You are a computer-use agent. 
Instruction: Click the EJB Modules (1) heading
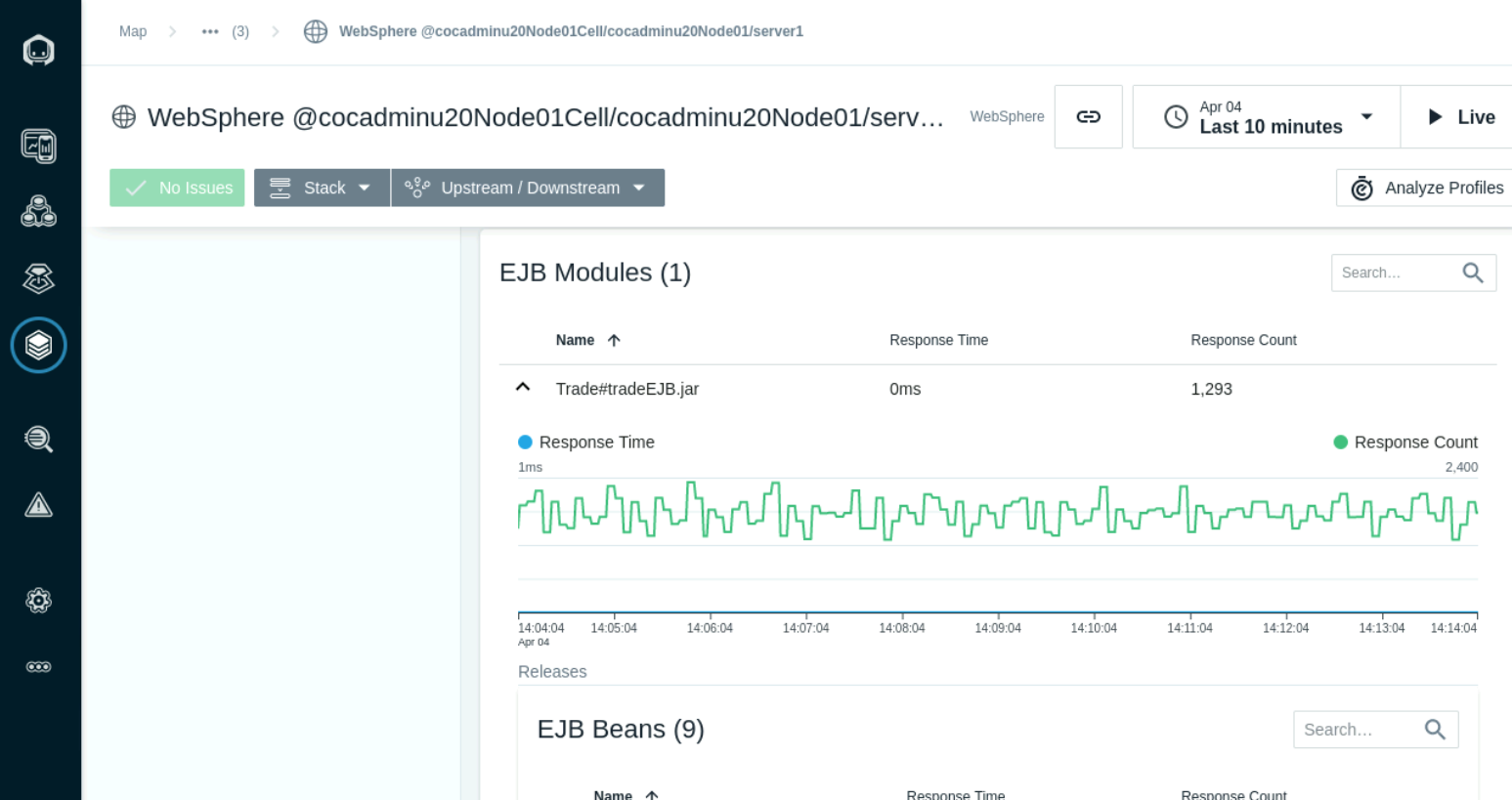595,273
